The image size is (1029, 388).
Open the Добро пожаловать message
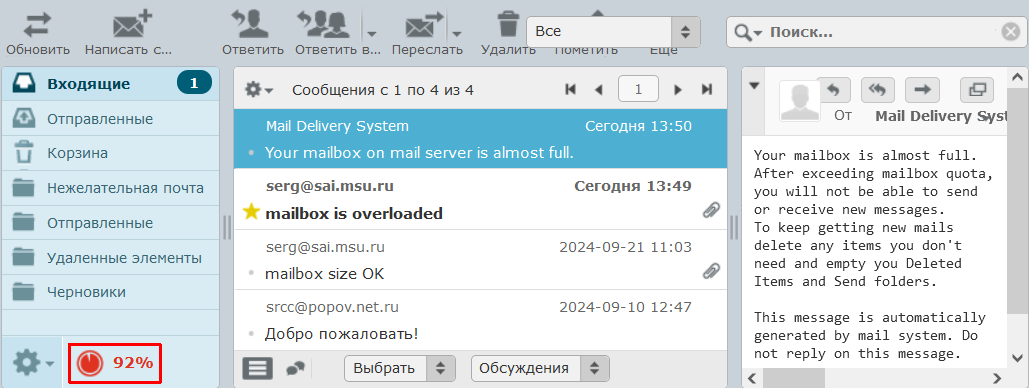point(480,320)
